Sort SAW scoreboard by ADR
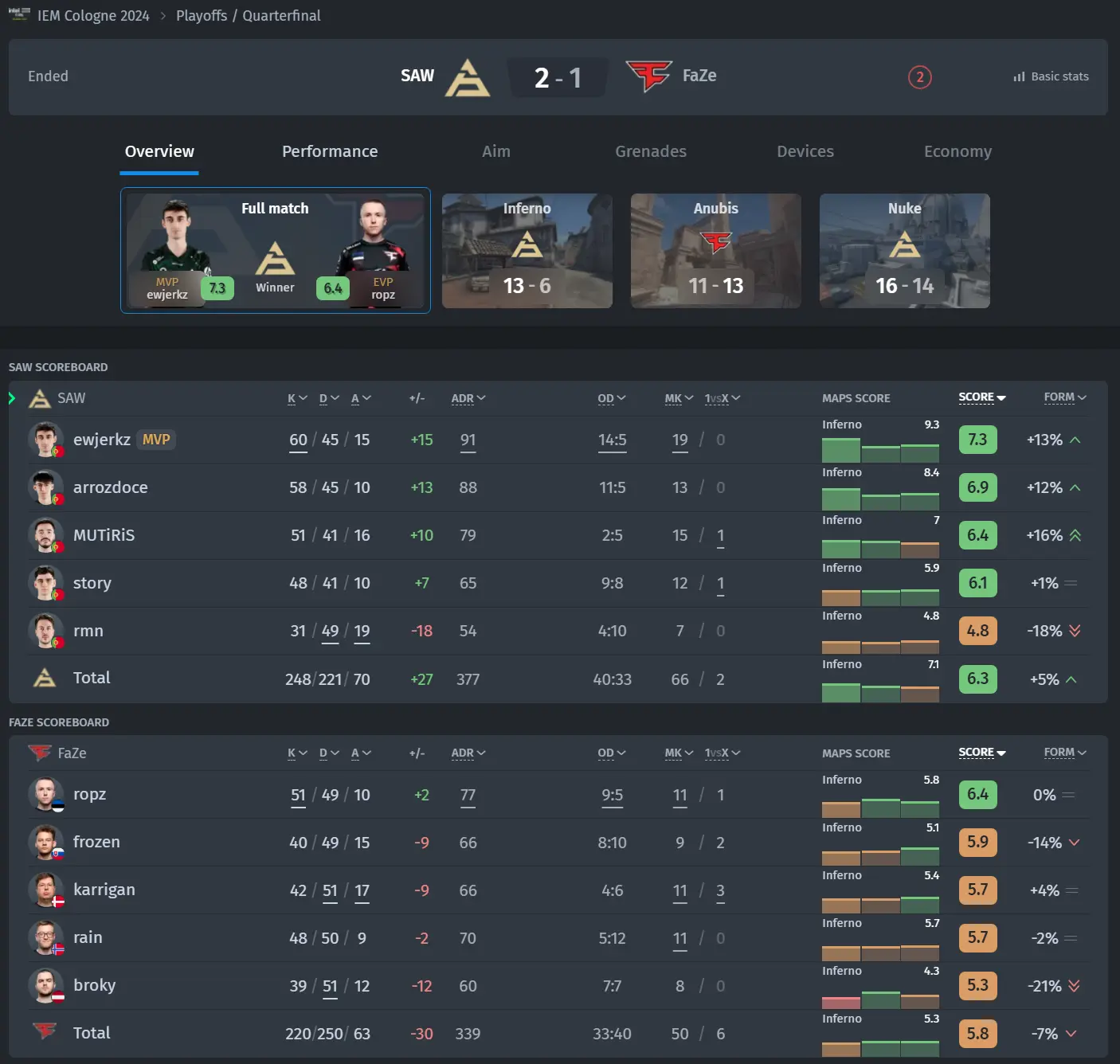 click(468, 398)
